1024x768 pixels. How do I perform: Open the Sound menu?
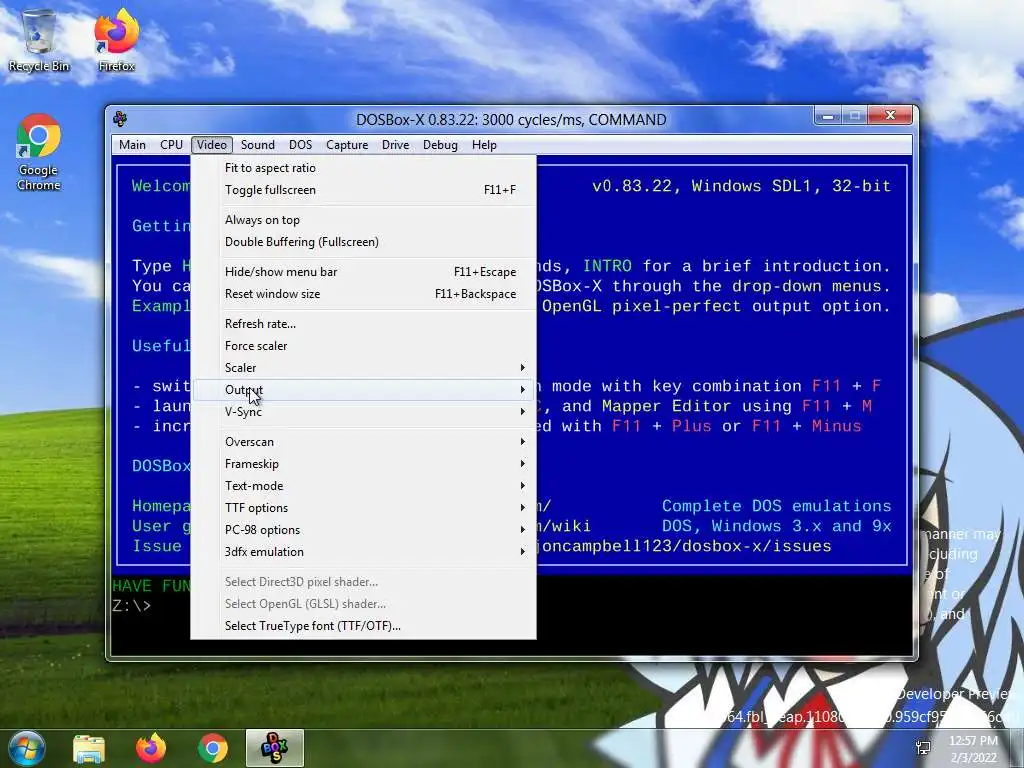tap(258, 145)
